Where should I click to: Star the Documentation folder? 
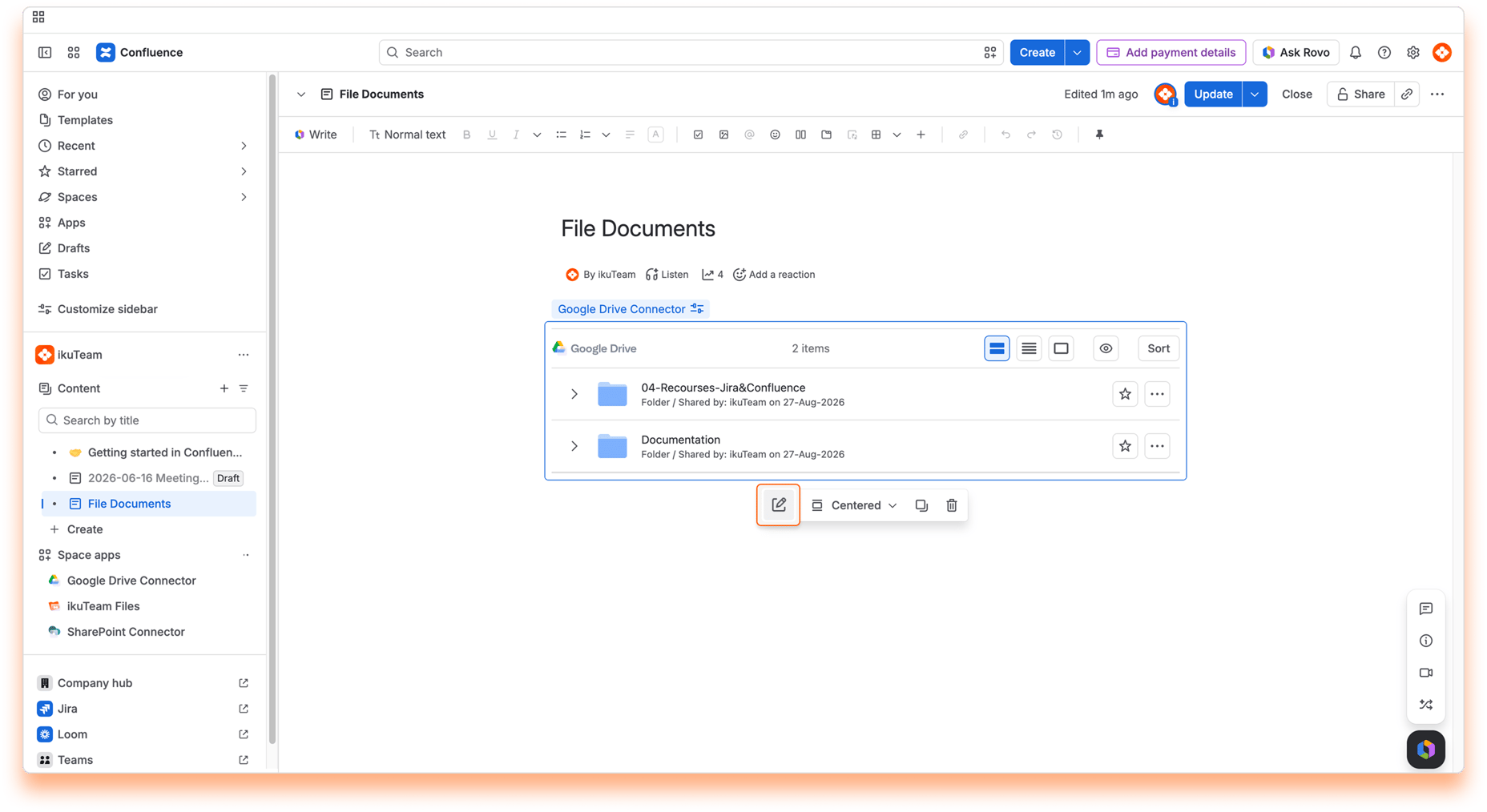point(1125,446)
